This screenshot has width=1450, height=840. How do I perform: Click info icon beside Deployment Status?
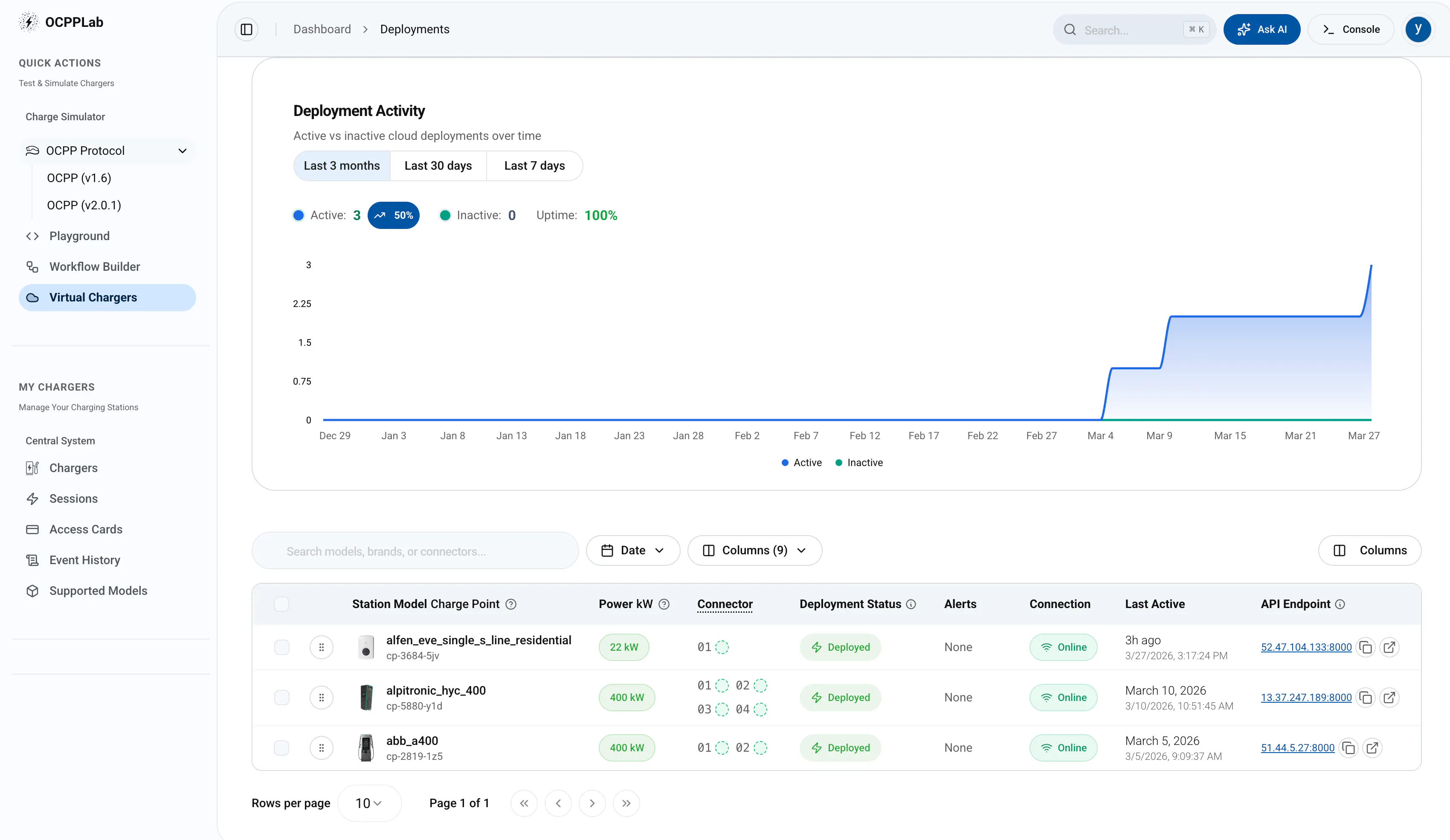pos(911,604)
